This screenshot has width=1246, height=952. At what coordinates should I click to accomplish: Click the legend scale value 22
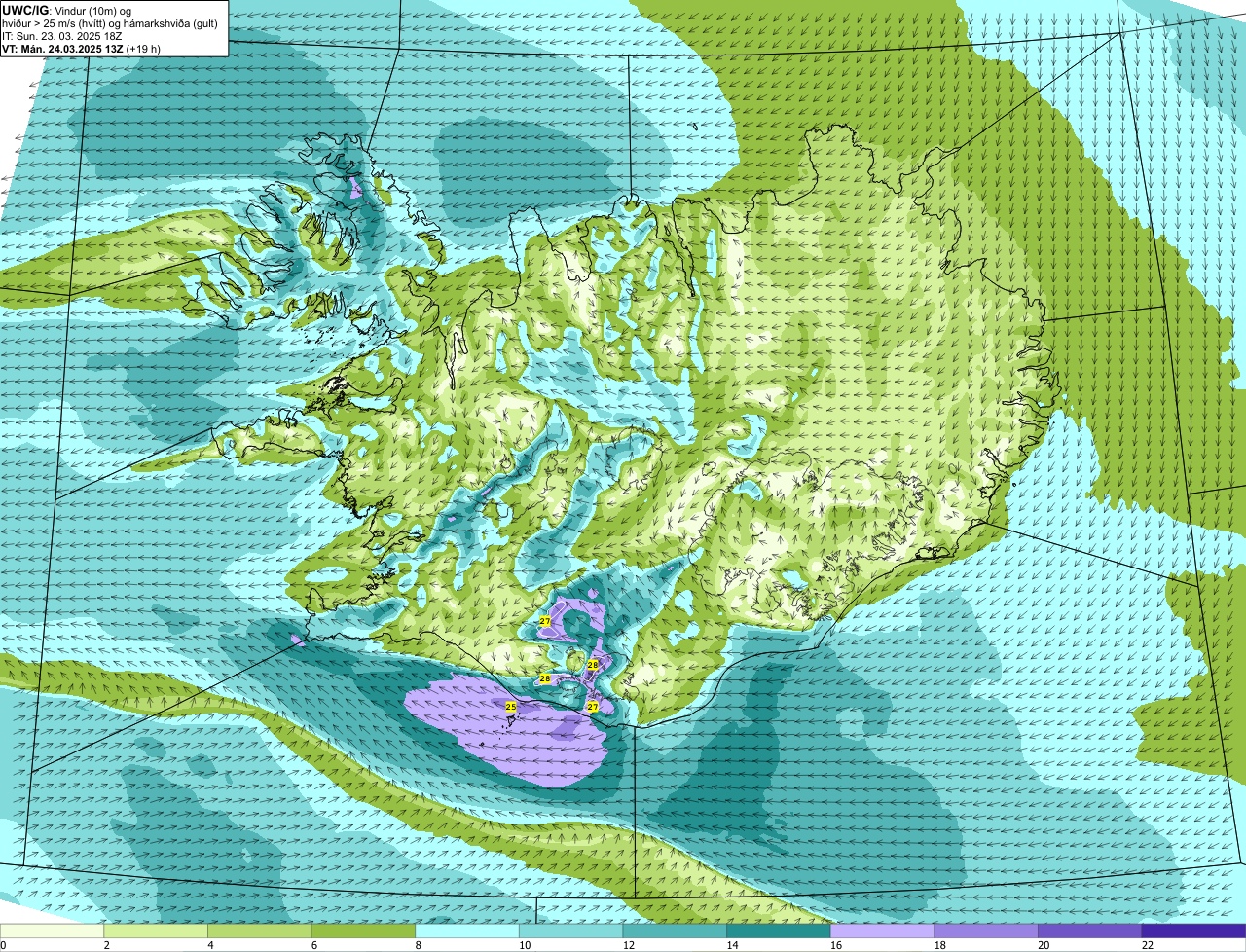(x=1147, y=945)
